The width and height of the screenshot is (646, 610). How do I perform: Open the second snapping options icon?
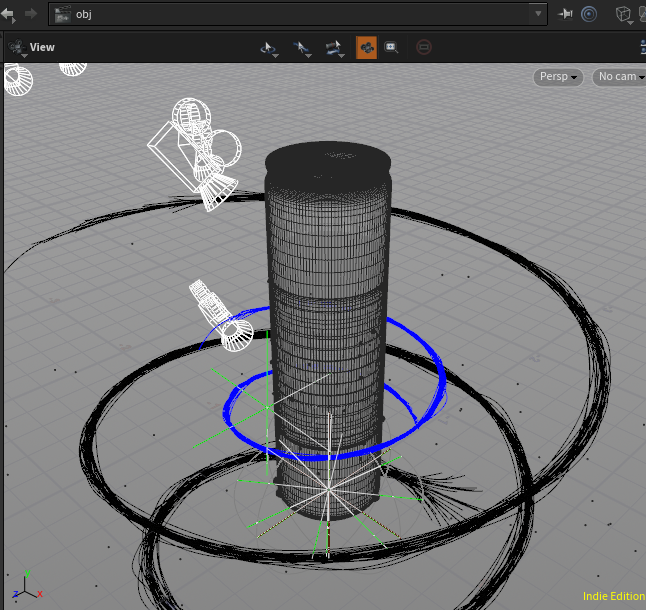pyautogui.click(x=301, y=47)
